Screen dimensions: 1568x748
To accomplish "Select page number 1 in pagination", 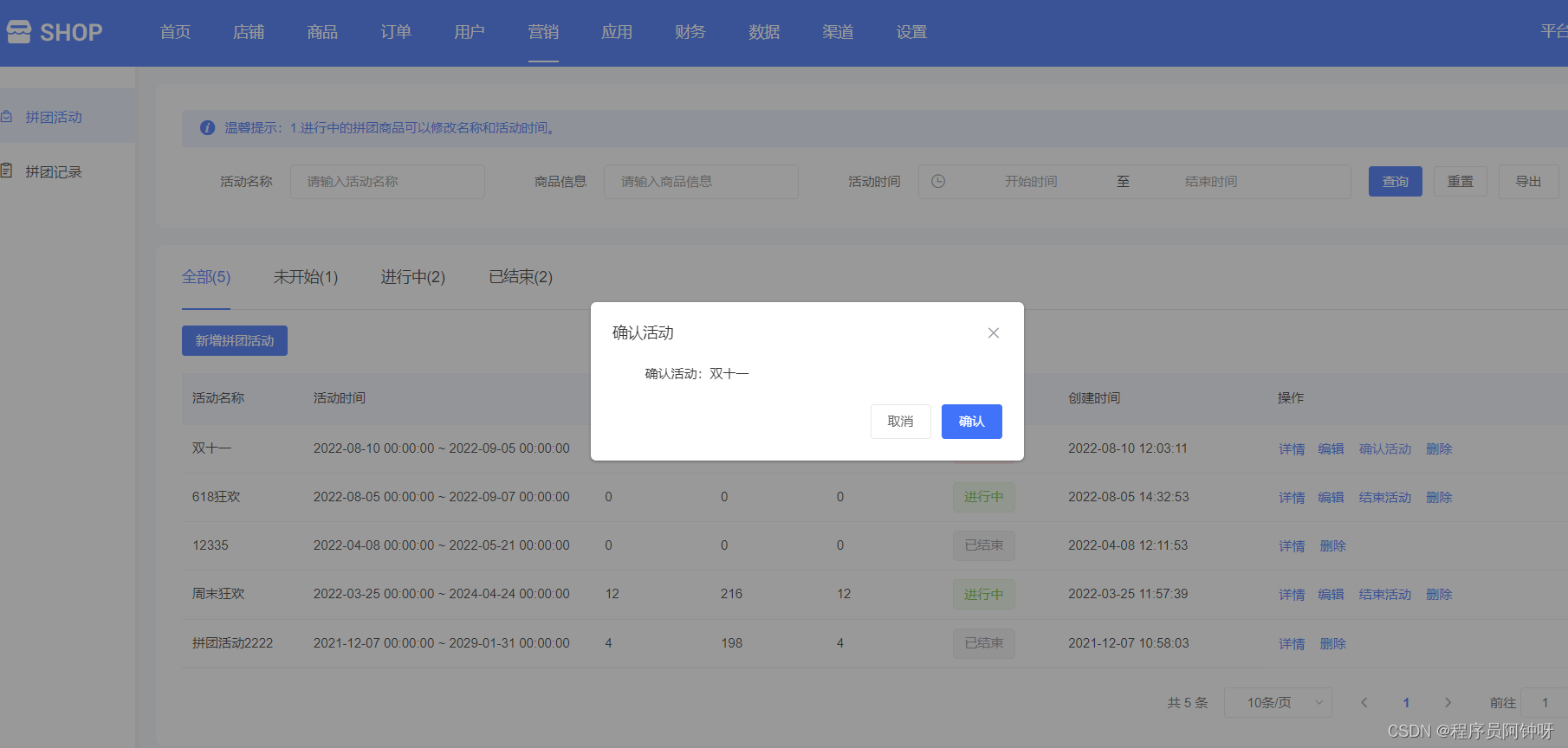I will [x=1406, y=703].
